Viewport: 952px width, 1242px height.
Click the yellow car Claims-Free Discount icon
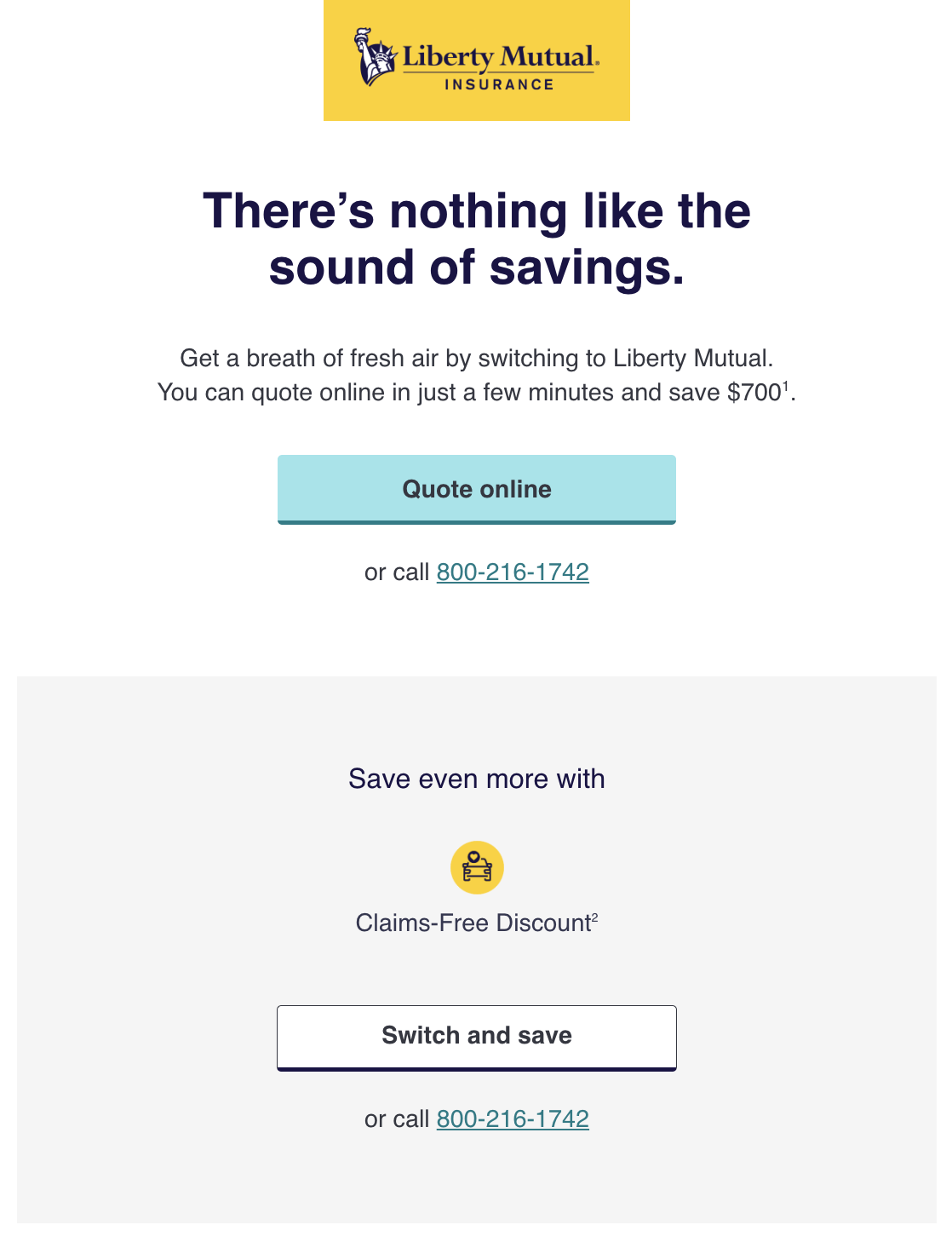pos(477,867)
